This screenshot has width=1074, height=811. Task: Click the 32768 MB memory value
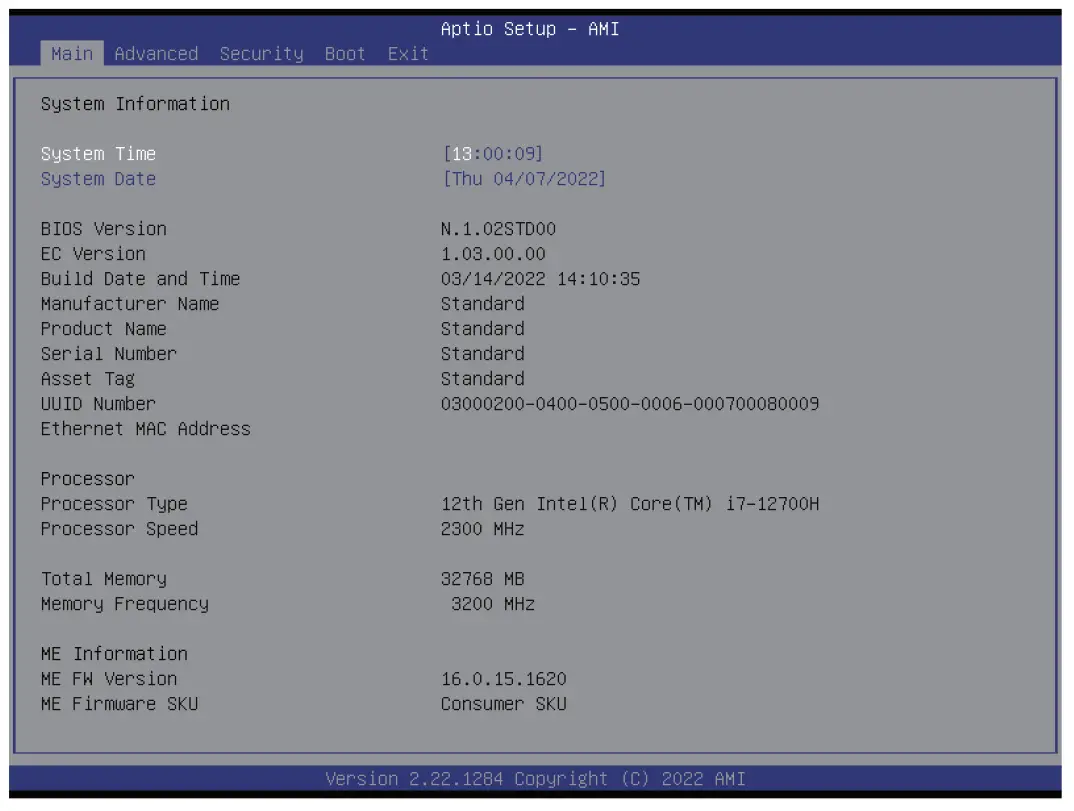point(483,579)
